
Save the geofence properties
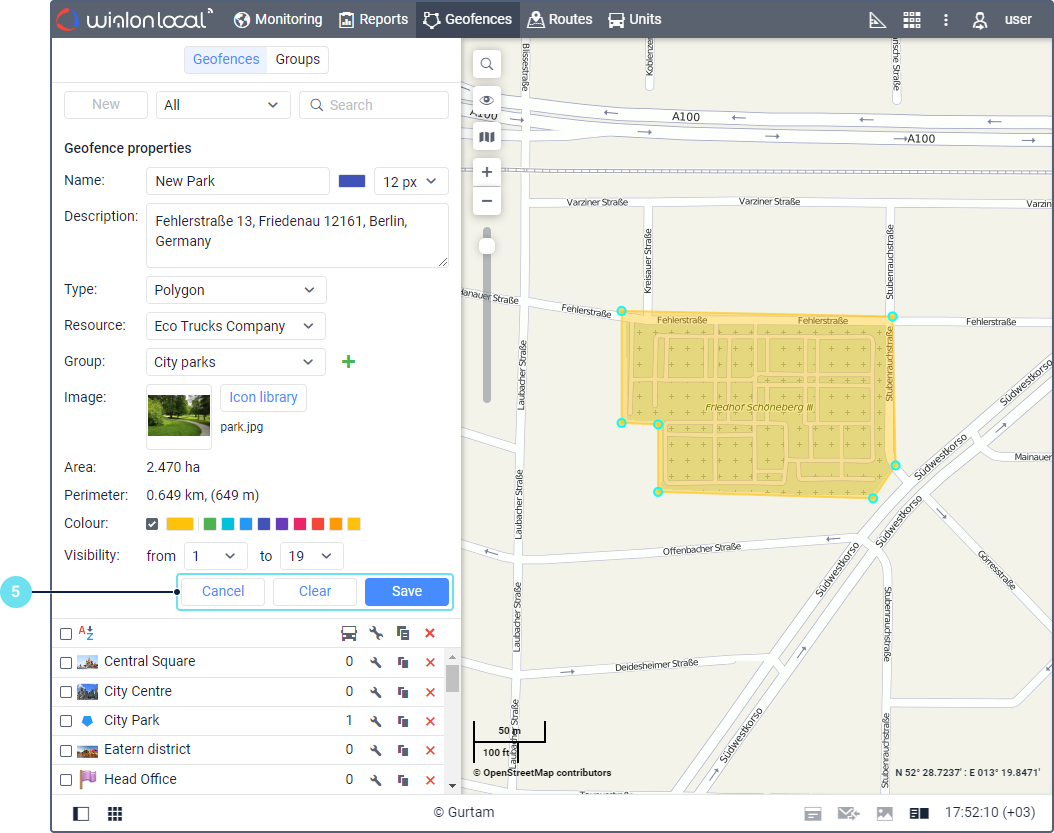[x=406, y=591]
